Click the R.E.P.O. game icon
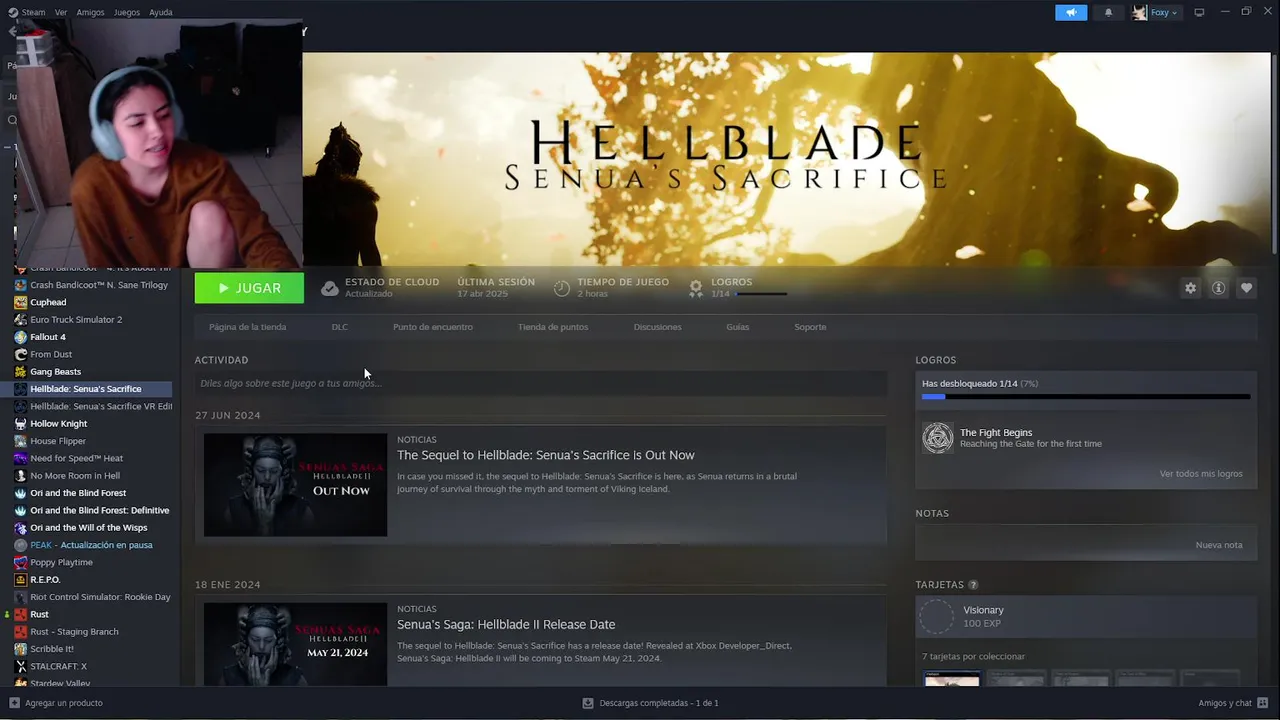The width and height of the screenshot is (1280, 720). [x=21, y=580]
